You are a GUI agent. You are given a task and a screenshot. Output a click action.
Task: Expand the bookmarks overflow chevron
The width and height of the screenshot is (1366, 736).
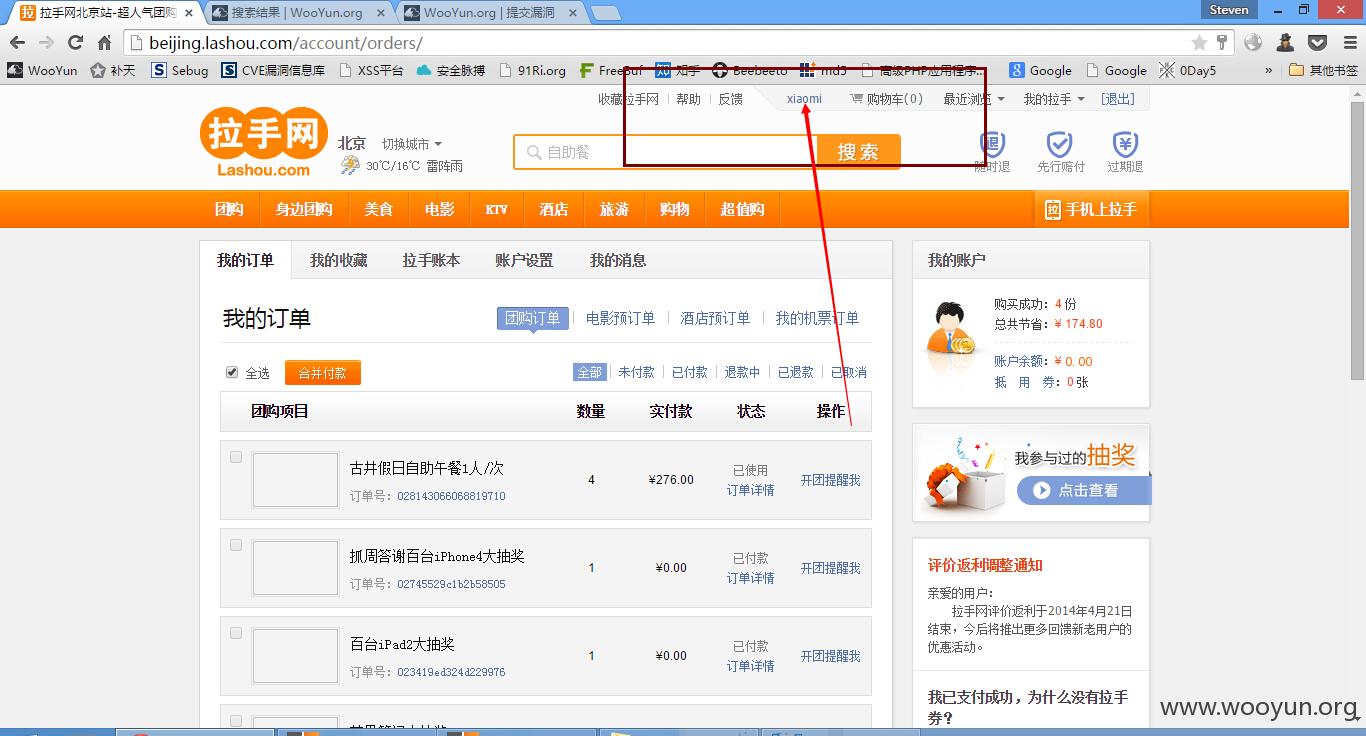pyautogui.click(x=1269, y=70)
